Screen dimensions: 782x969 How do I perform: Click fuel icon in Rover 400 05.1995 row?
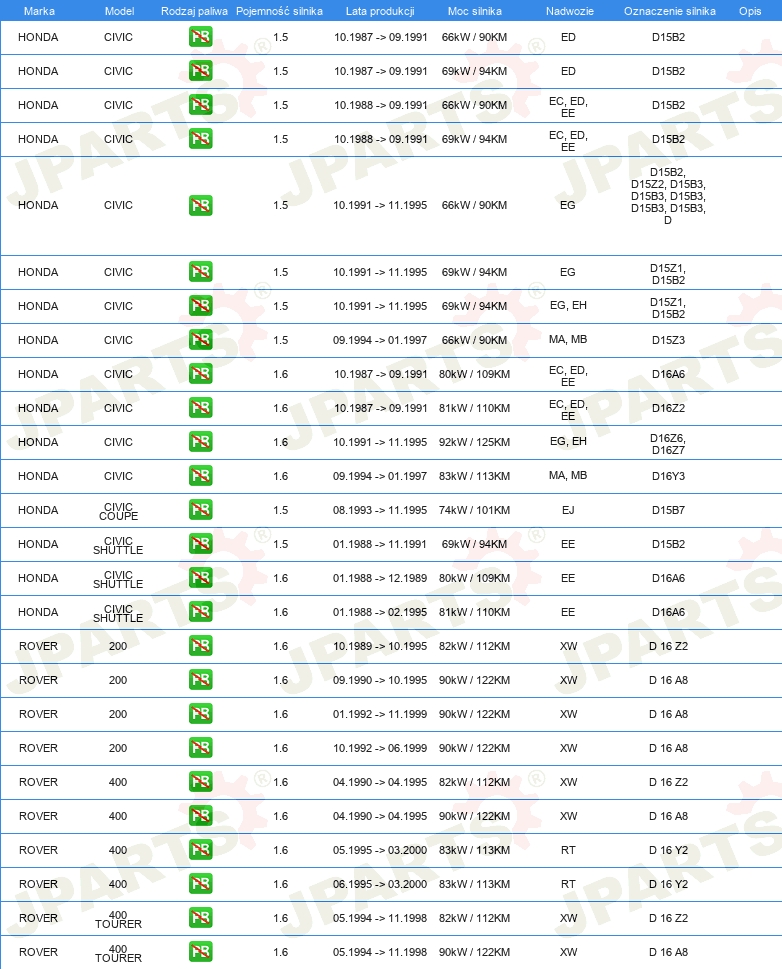pos(200,850)
